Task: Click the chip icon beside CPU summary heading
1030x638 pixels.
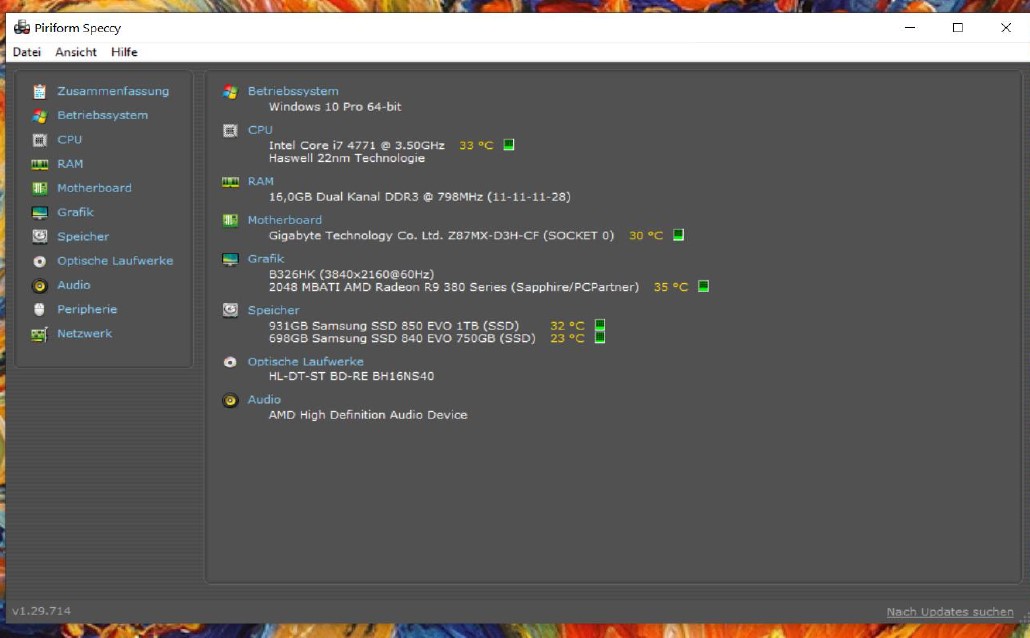Action: click(x=230, y=131)
